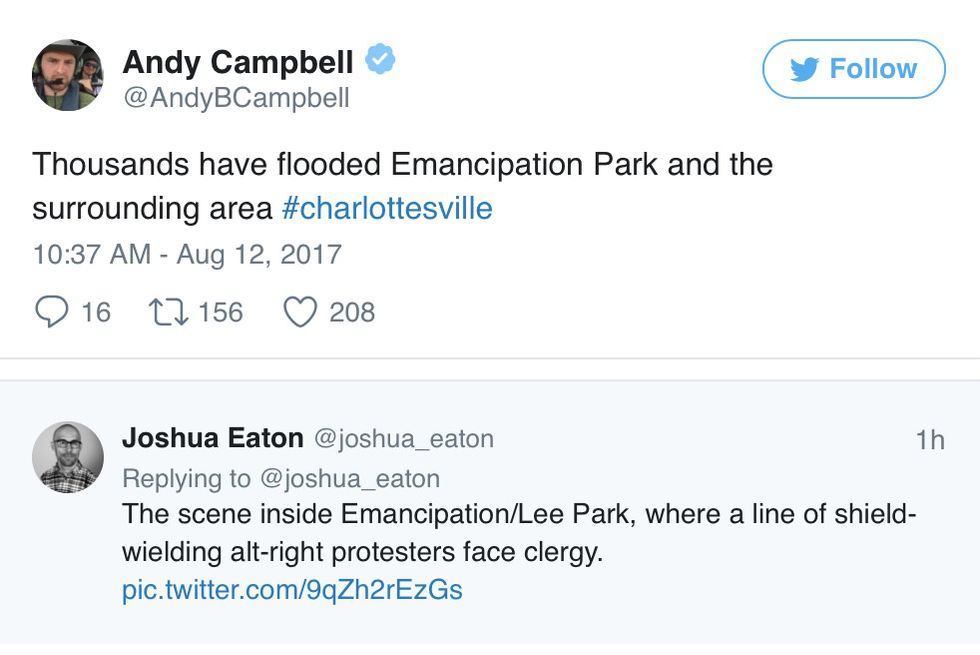The height and width of the screenshot is (655, 980).
Task: Open the pic.twitter.com/9qZh2rEzGs link
Action: coord(292,589)
